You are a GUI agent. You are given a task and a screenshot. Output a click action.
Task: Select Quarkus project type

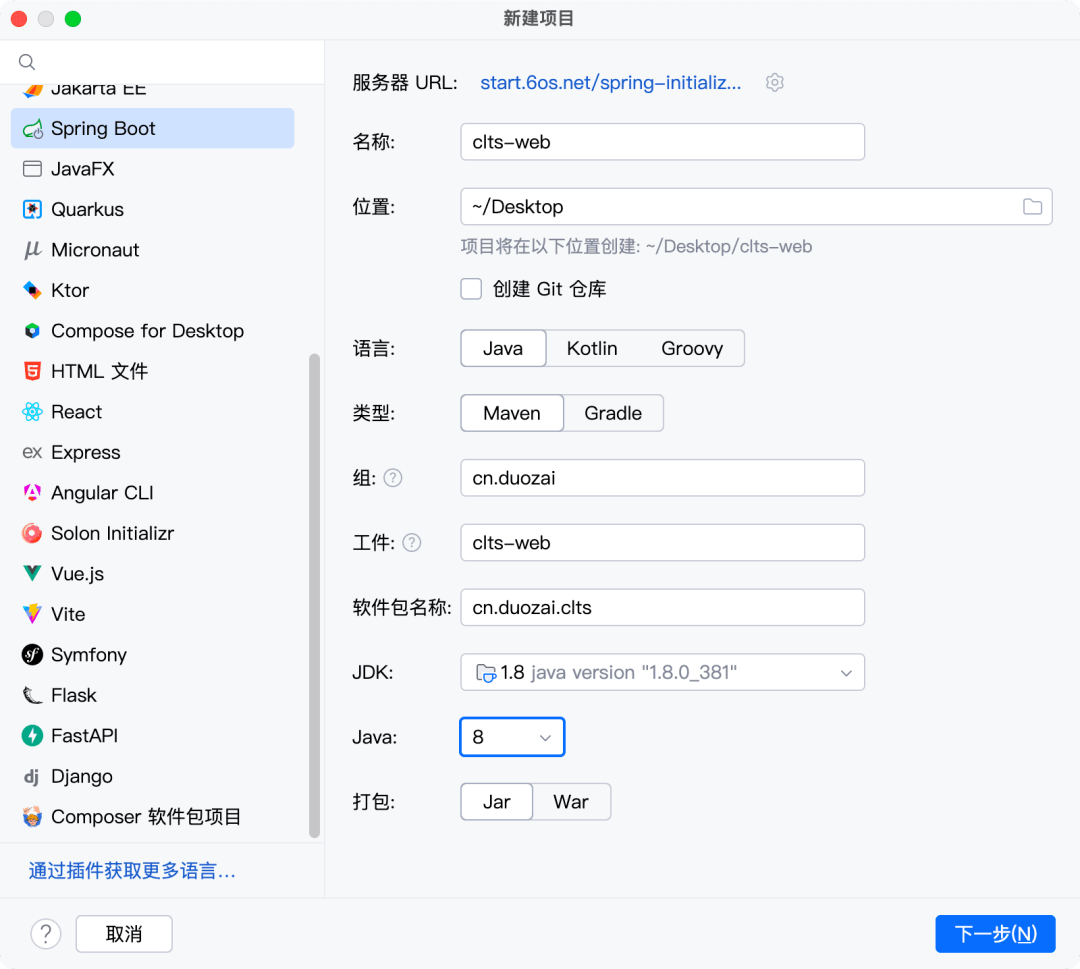click(x=152, y=209)
